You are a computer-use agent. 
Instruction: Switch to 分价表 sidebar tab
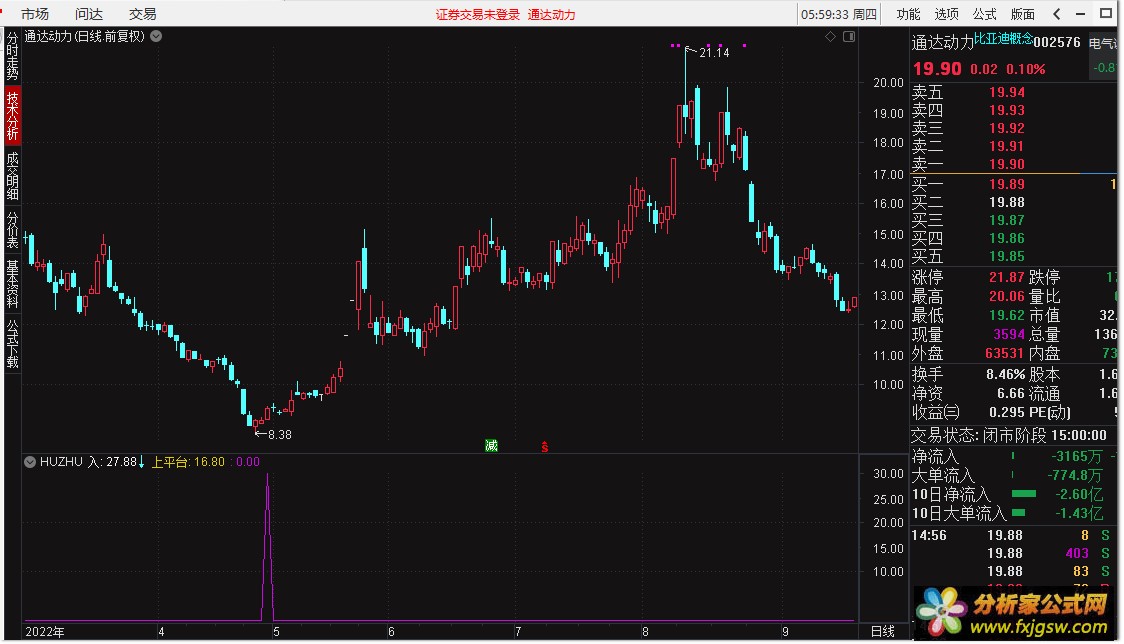12,229
